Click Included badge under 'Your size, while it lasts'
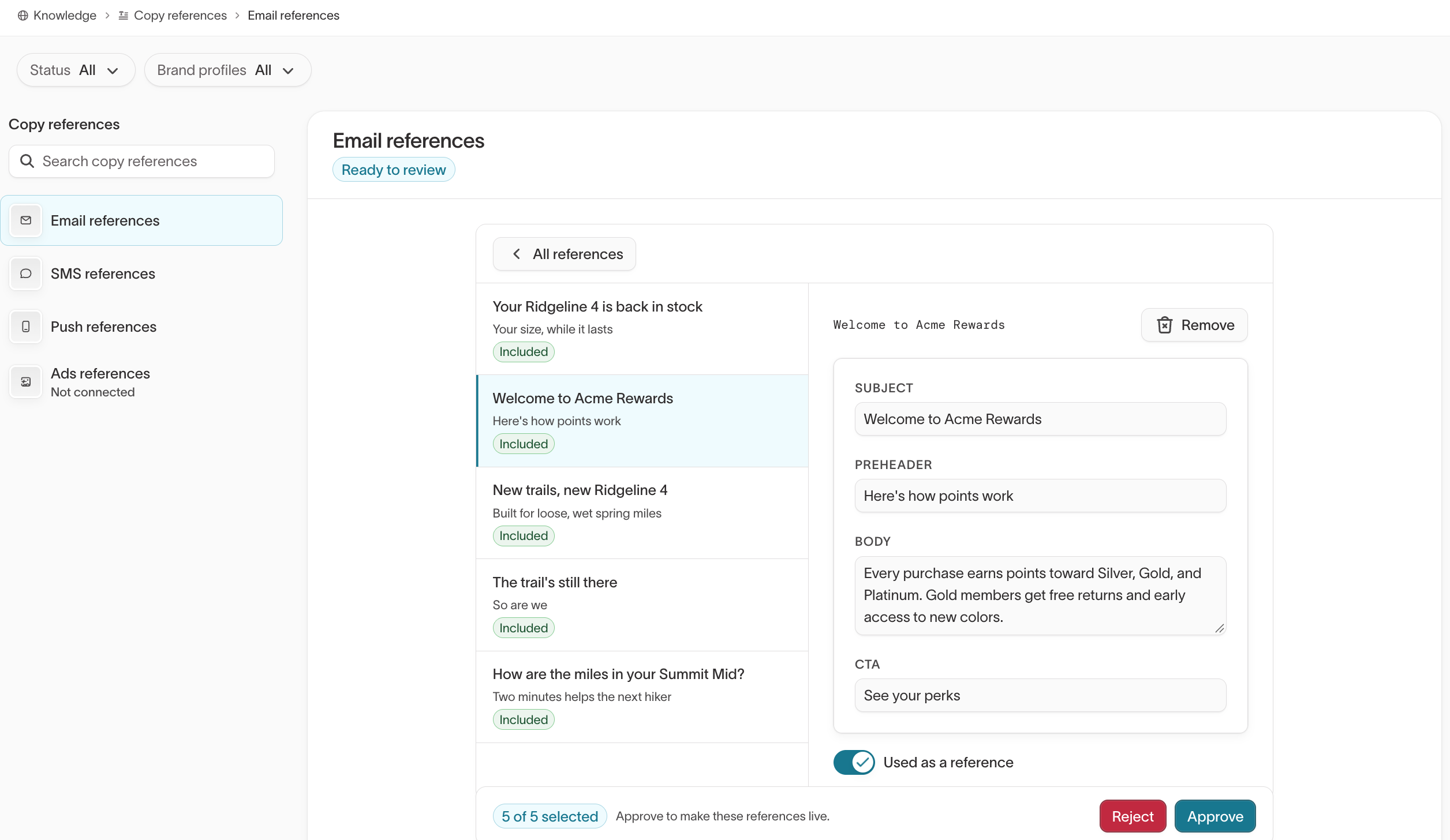This screenshot has width=1450, height=840. 524,352
